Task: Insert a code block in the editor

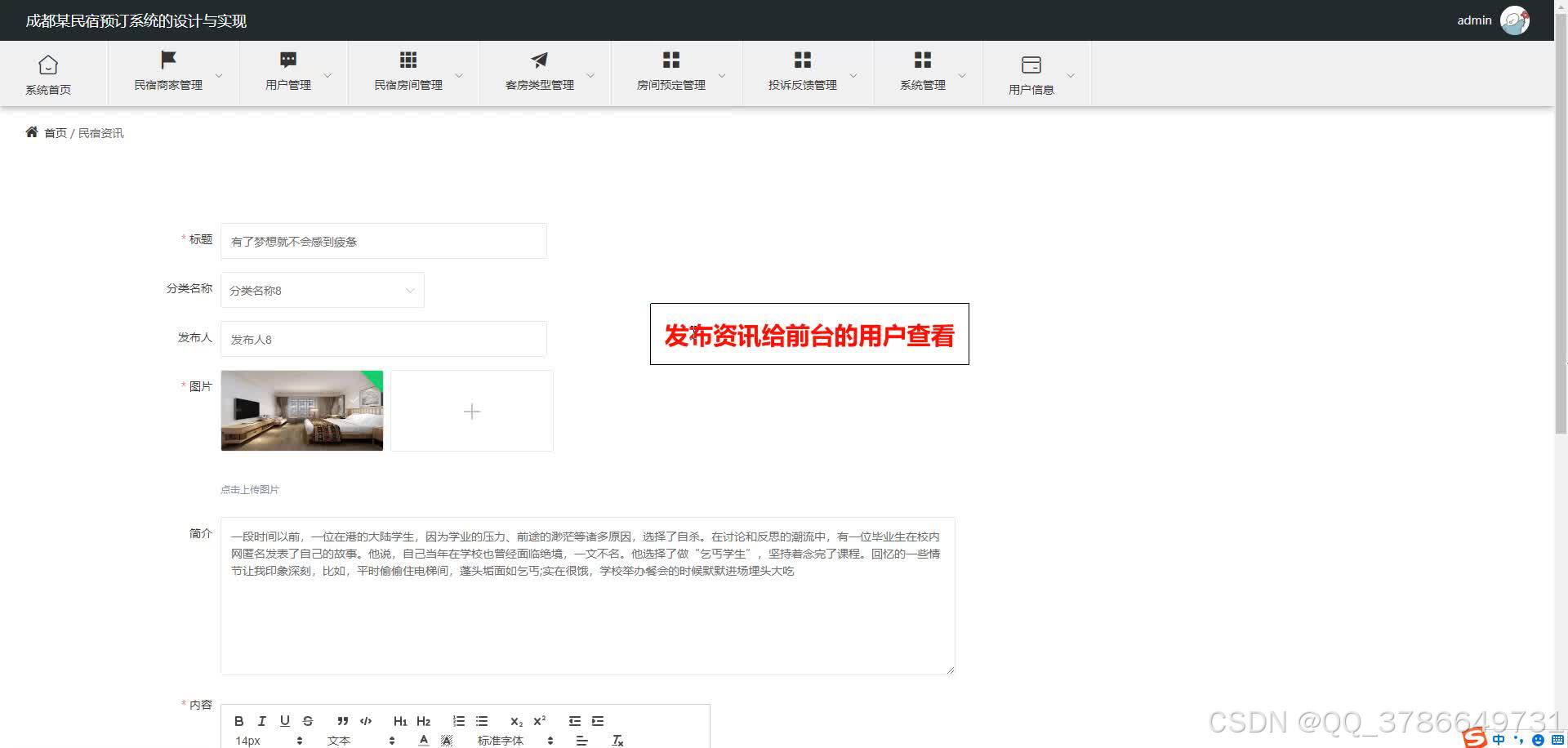Action: [366, 721]
